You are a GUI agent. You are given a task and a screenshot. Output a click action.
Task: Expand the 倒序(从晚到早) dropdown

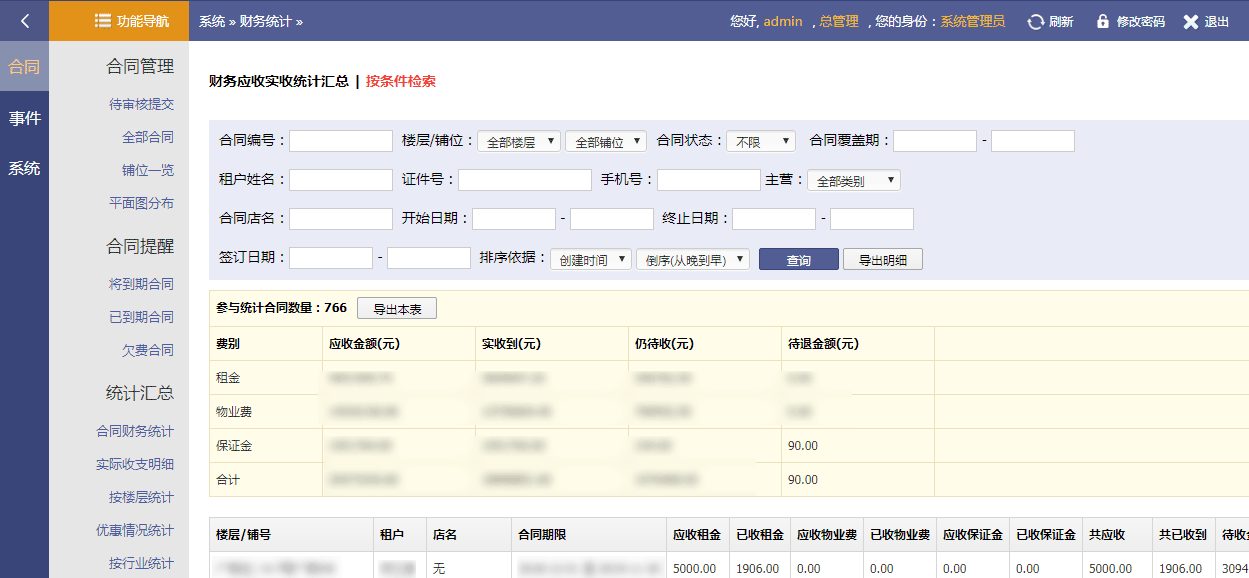[x=693, y=259]
